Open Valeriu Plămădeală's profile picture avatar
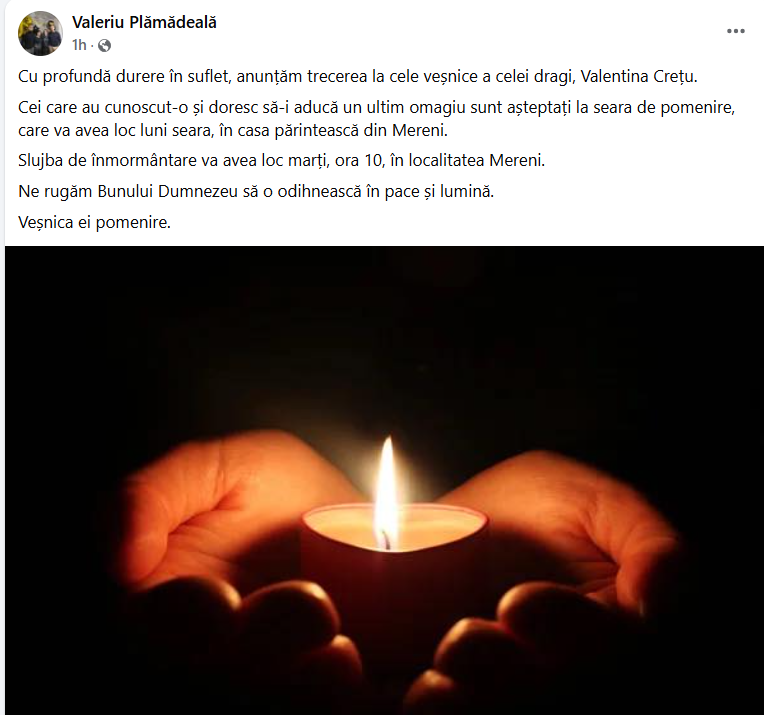 click(x=40, y=33)
